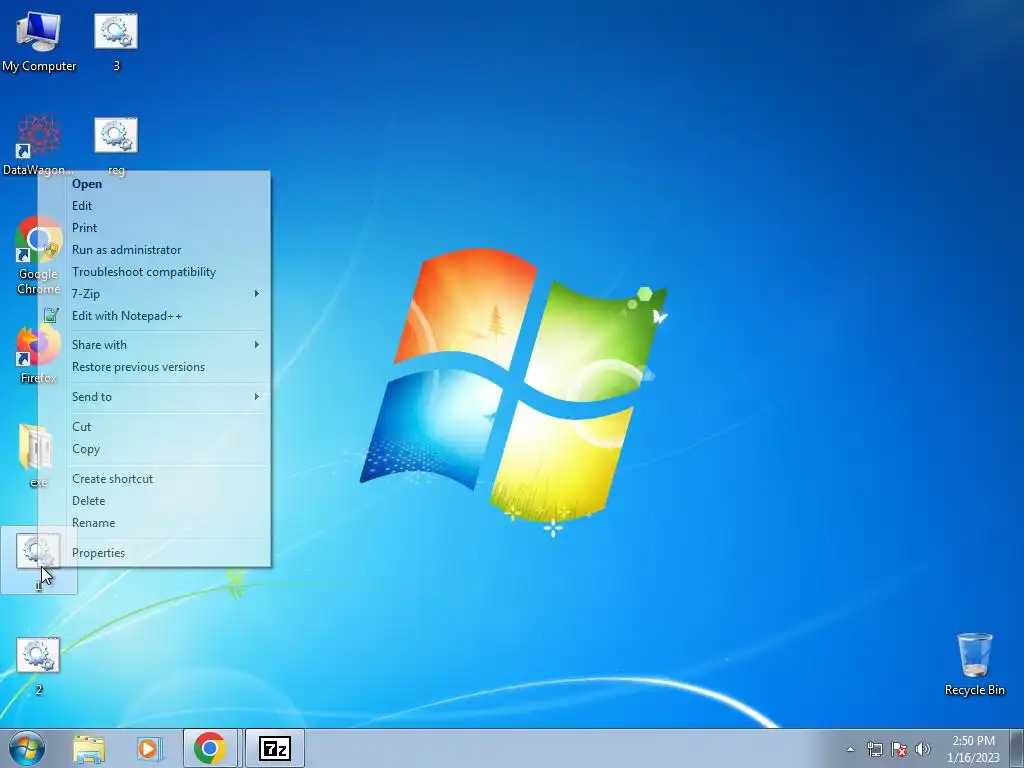Image resolution: width=1024 pixels, height=768 pixels.
Task: Switch to 7-Zip in the taskbar
Action: 274,748
